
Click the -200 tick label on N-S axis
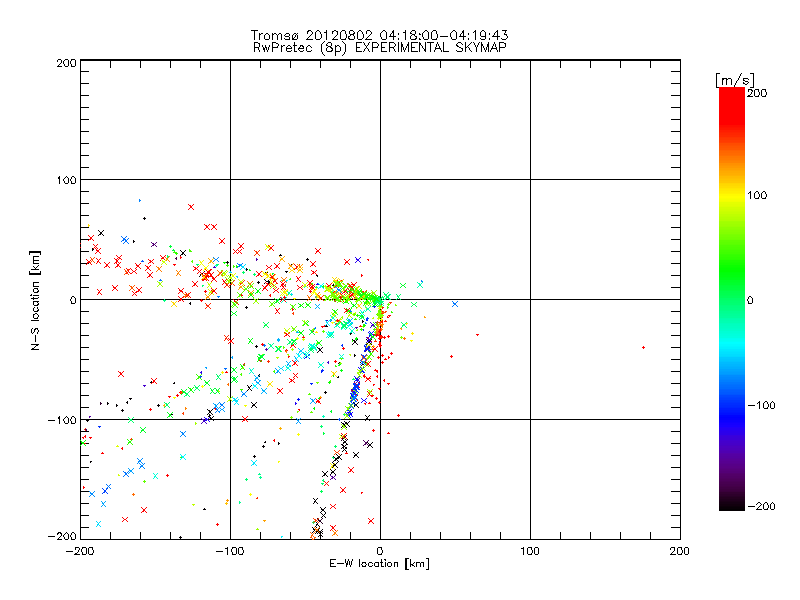pos(62,536)
